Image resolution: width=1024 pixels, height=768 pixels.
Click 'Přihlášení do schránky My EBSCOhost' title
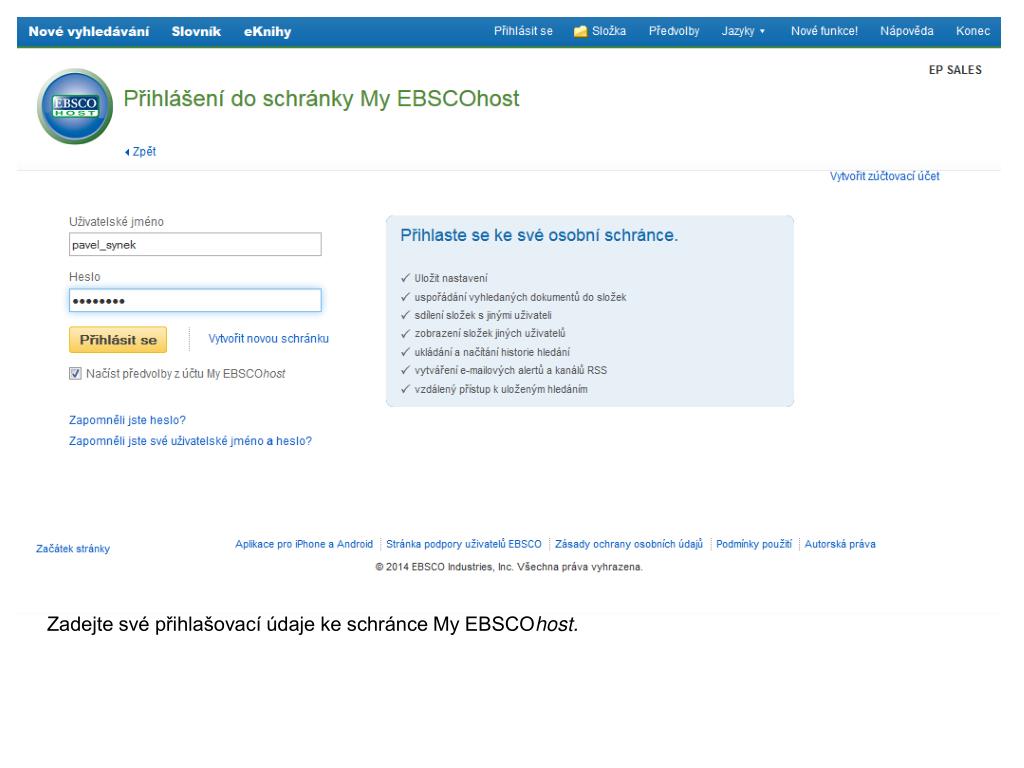click(x=321, y=99)
